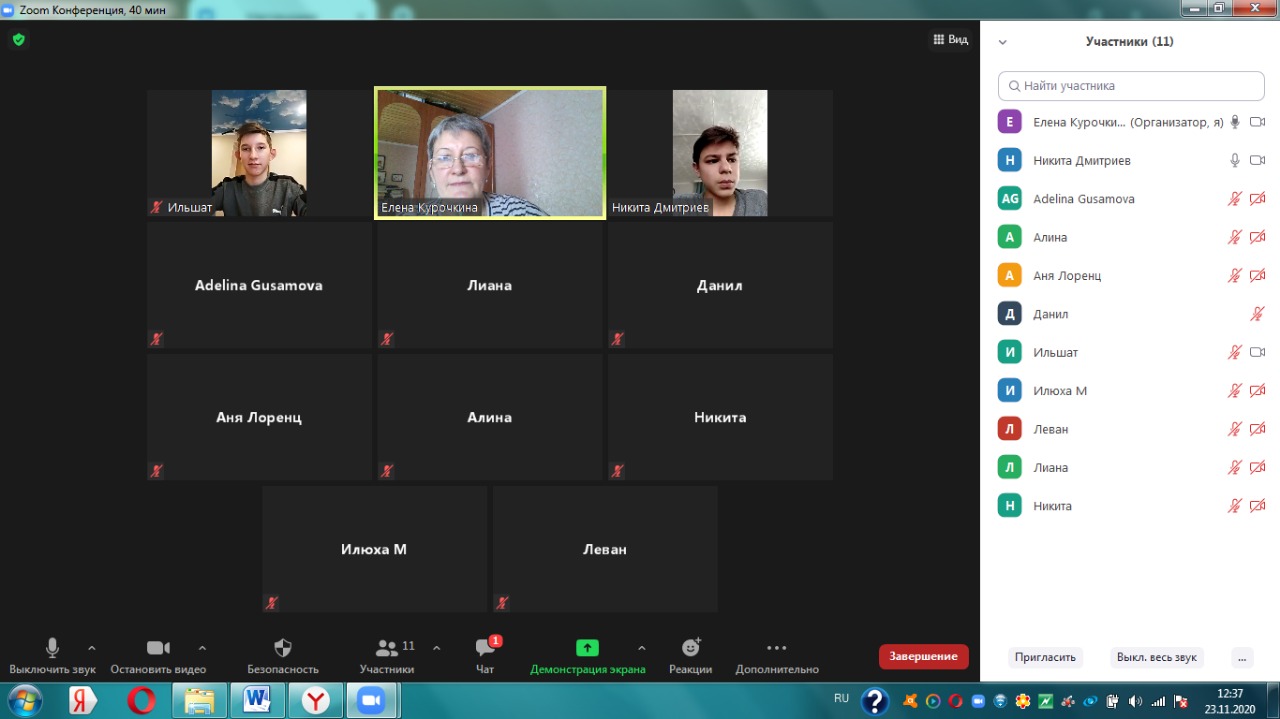Image resolution: width=1280 pixels, height=719 pixels.
Task: Open the Чат chat icon
Action: click(485, 648)
